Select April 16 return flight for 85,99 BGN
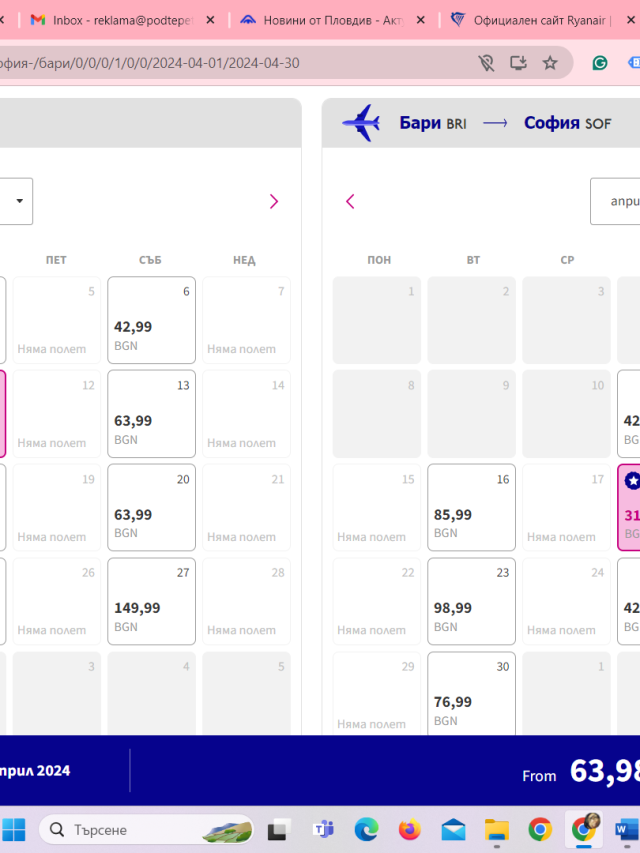This screenshot has height=853, width=640. point(471,507)
